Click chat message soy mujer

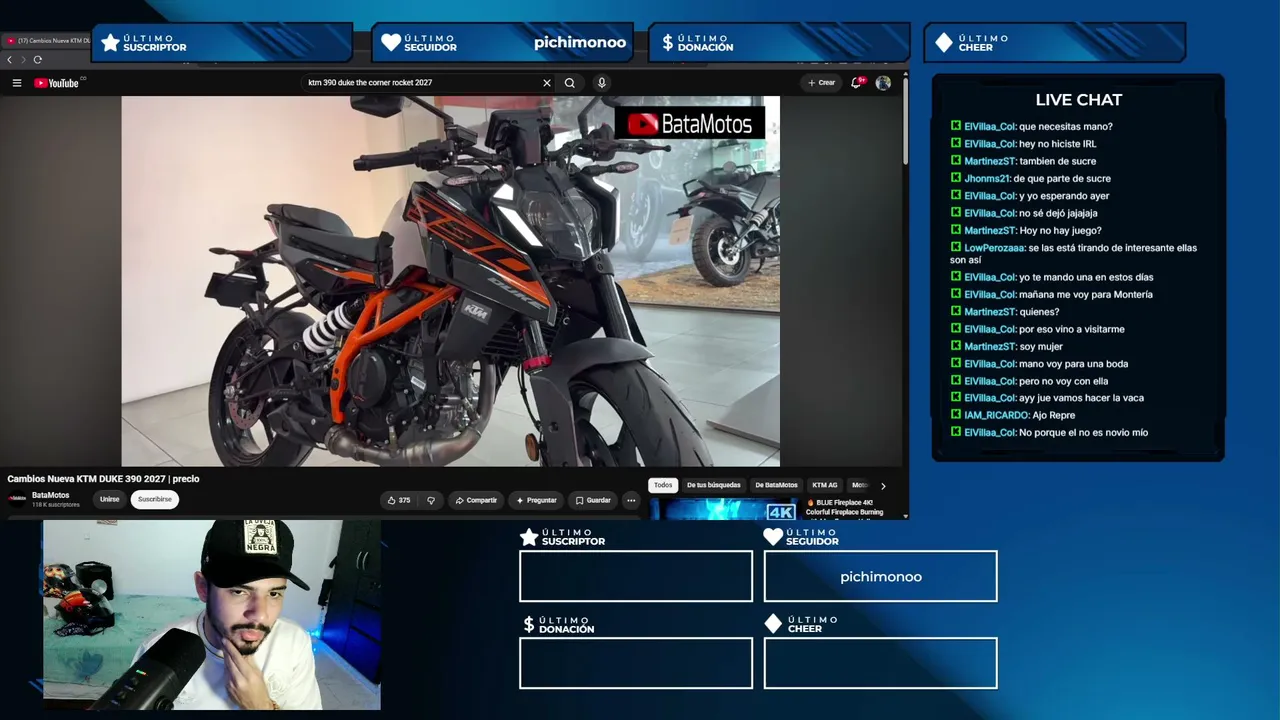tap(1042, 346)
